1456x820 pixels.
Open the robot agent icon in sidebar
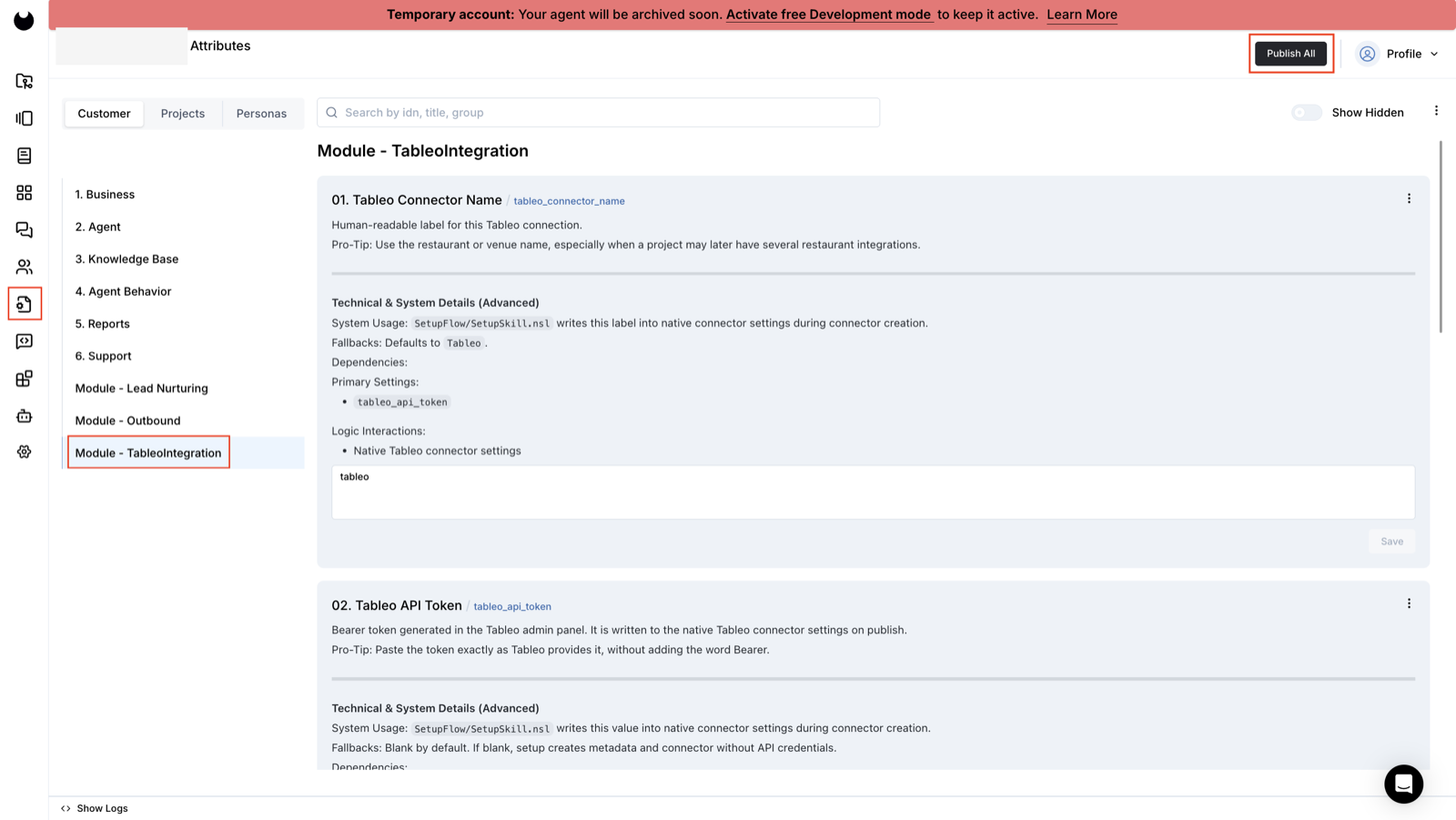(24, 416)
